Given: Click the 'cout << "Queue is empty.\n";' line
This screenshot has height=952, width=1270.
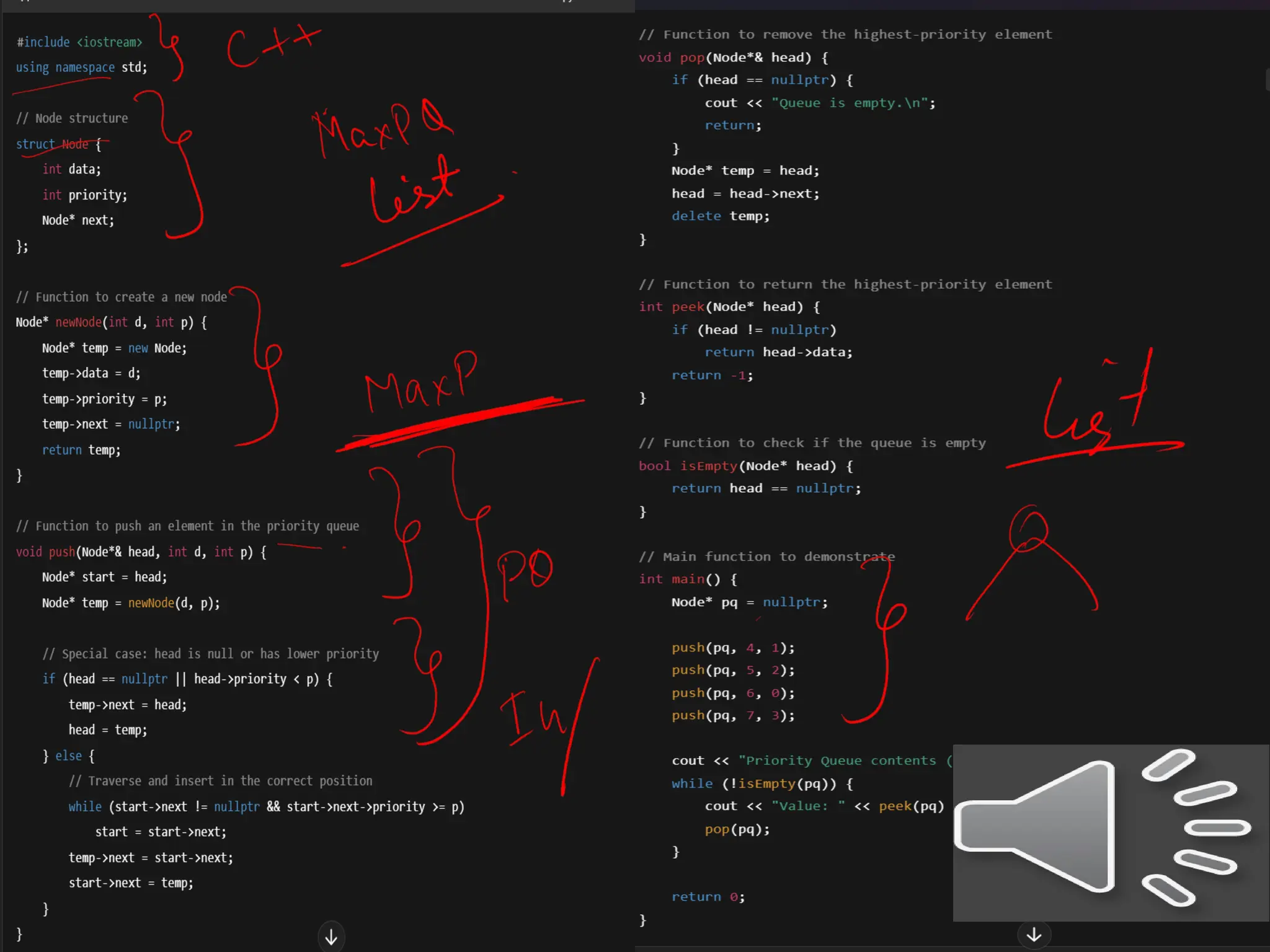Looking at the screenshot, I should (x=820, y=103).
